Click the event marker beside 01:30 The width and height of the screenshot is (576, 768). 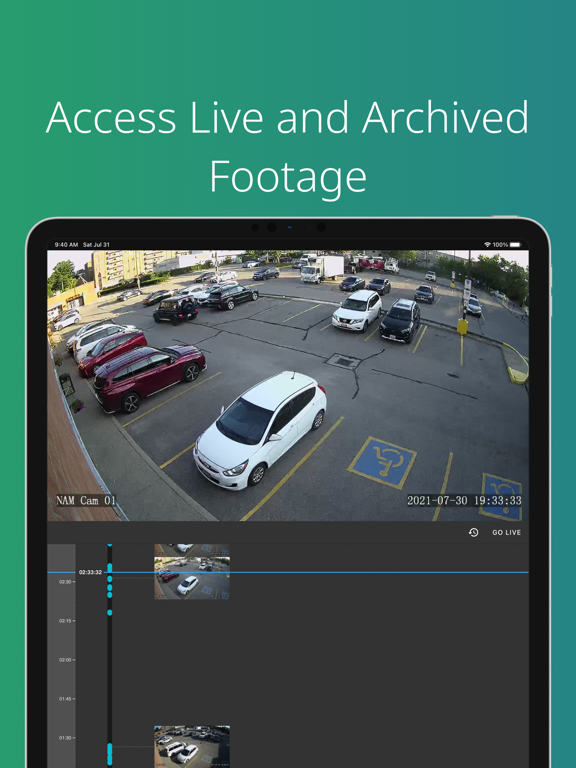coord(110,754)
